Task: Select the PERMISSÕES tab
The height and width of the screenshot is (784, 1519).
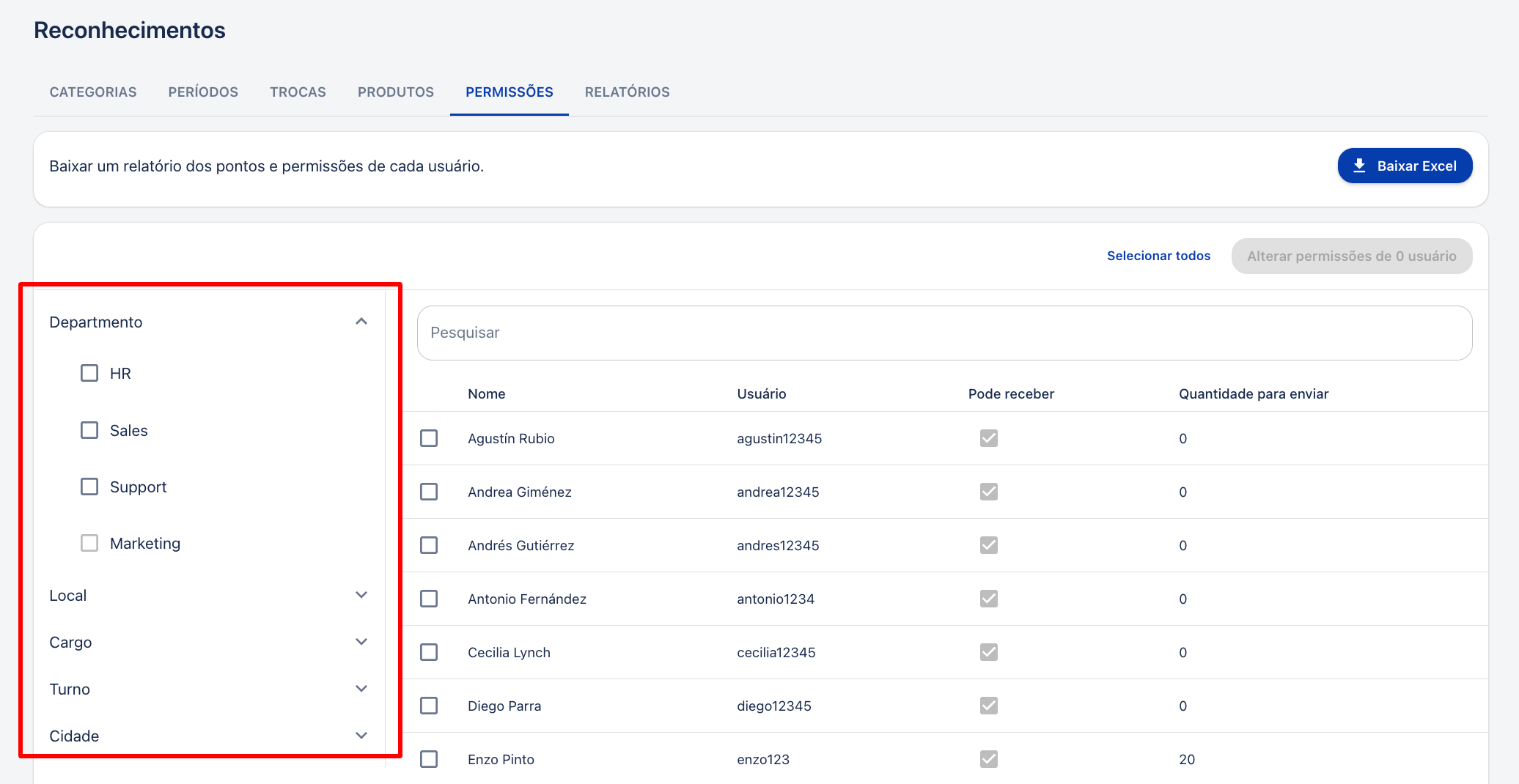Action: [x=510, y=92]
